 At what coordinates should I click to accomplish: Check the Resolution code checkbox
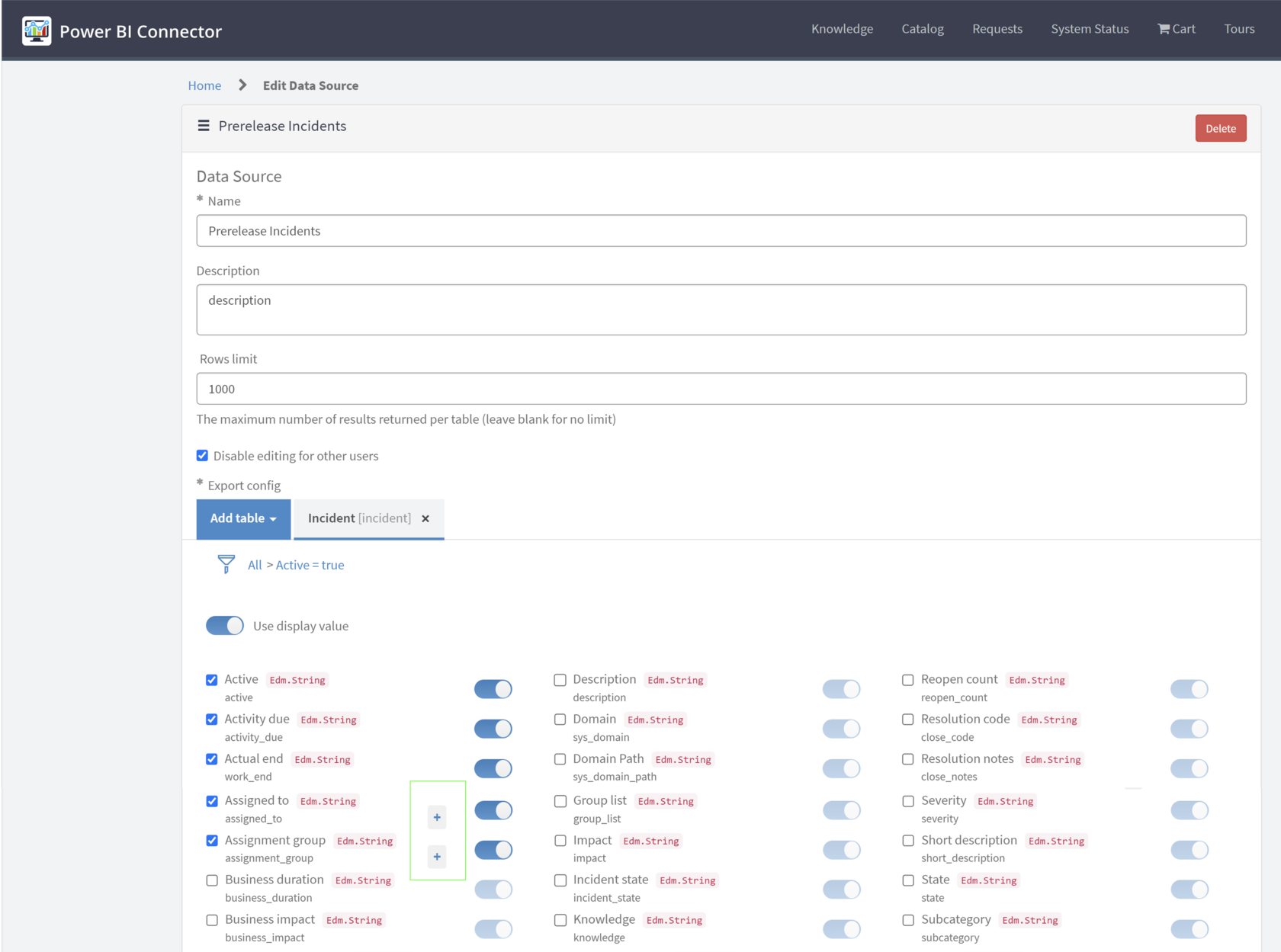coord(908,720)
